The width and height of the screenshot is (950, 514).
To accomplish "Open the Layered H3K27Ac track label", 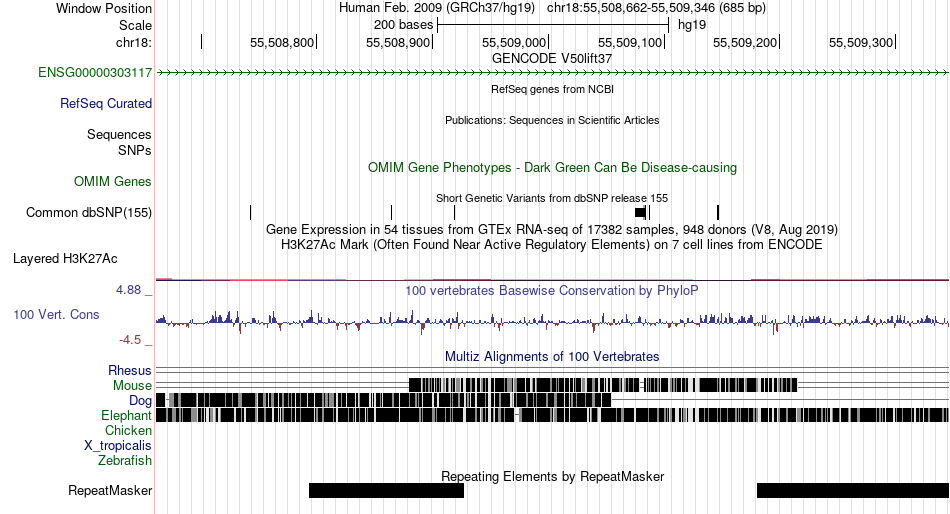I will (x=65, y=259).
